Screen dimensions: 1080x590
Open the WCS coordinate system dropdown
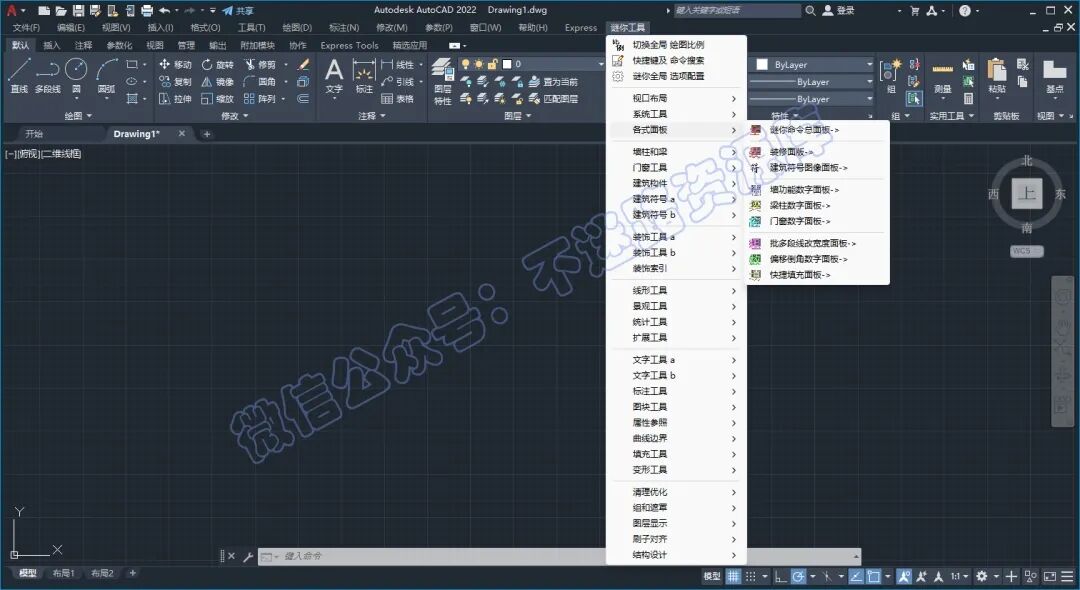[x=1027, y=251]
